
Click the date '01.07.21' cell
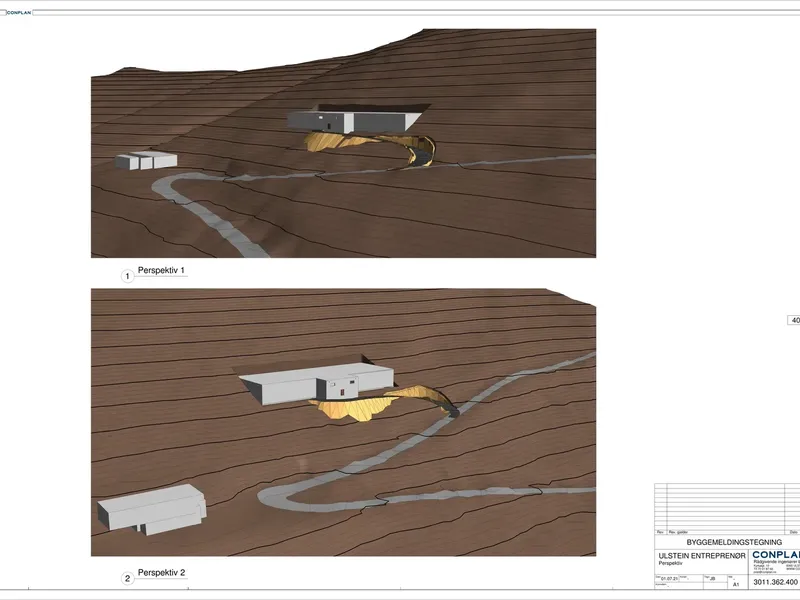[x=669, y=579]
